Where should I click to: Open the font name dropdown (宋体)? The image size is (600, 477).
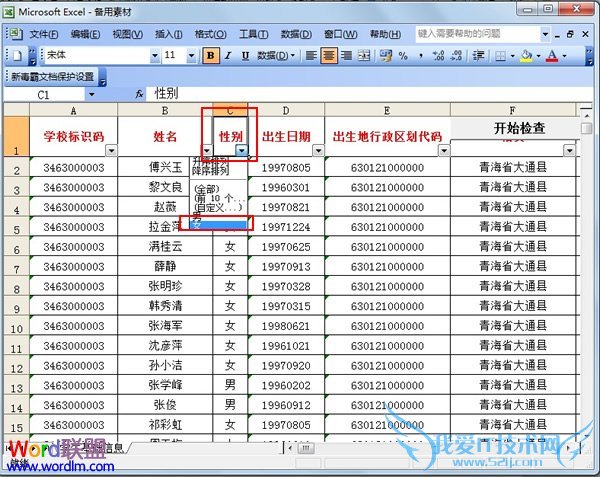pyautogui.click(x=155, y=56)
